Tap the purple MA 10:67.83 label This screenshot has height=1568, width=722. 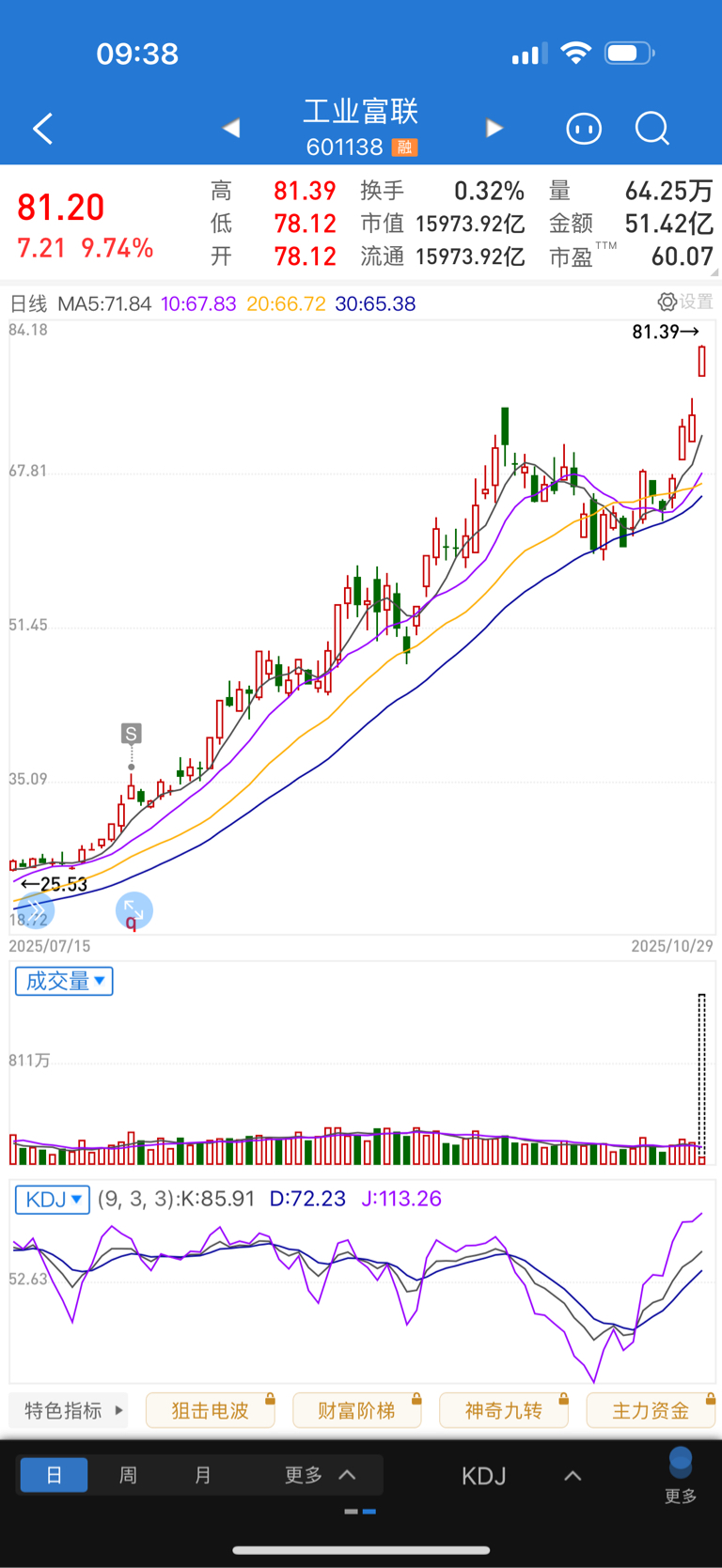click(198, 303)
